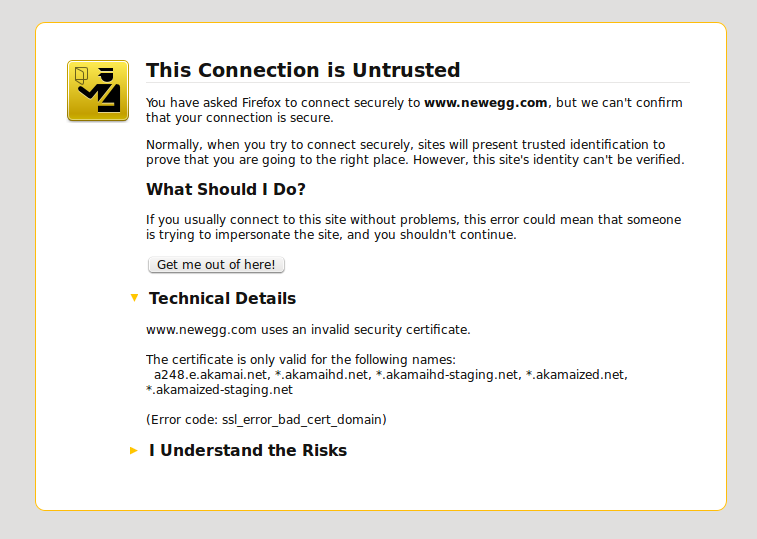
Task: Click the Technical Details heading text
Action: pos(222,298)
